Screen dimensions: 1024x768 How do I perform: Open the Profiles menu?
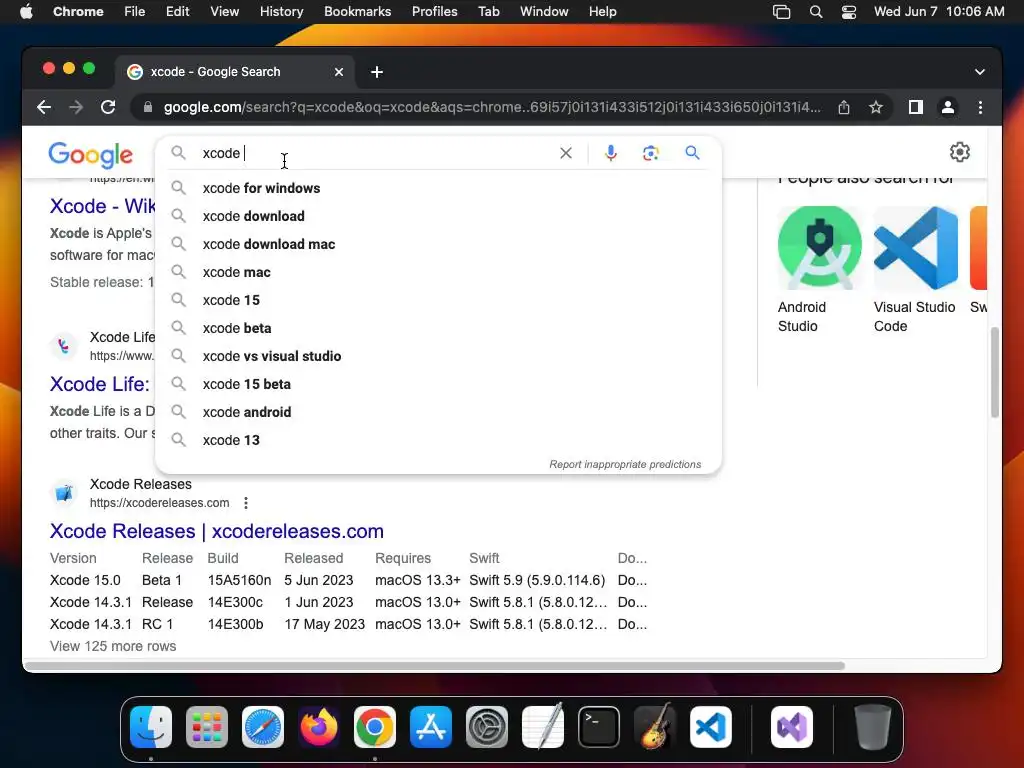point(434,12)
